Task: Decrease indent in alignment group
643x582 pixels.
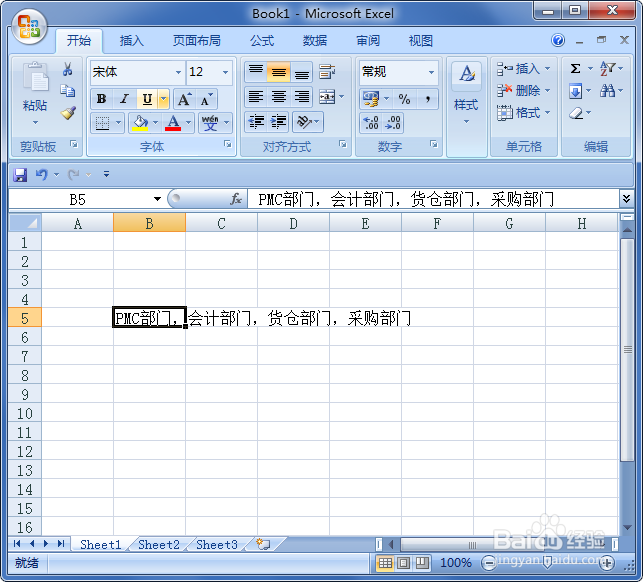Action: 256,122
